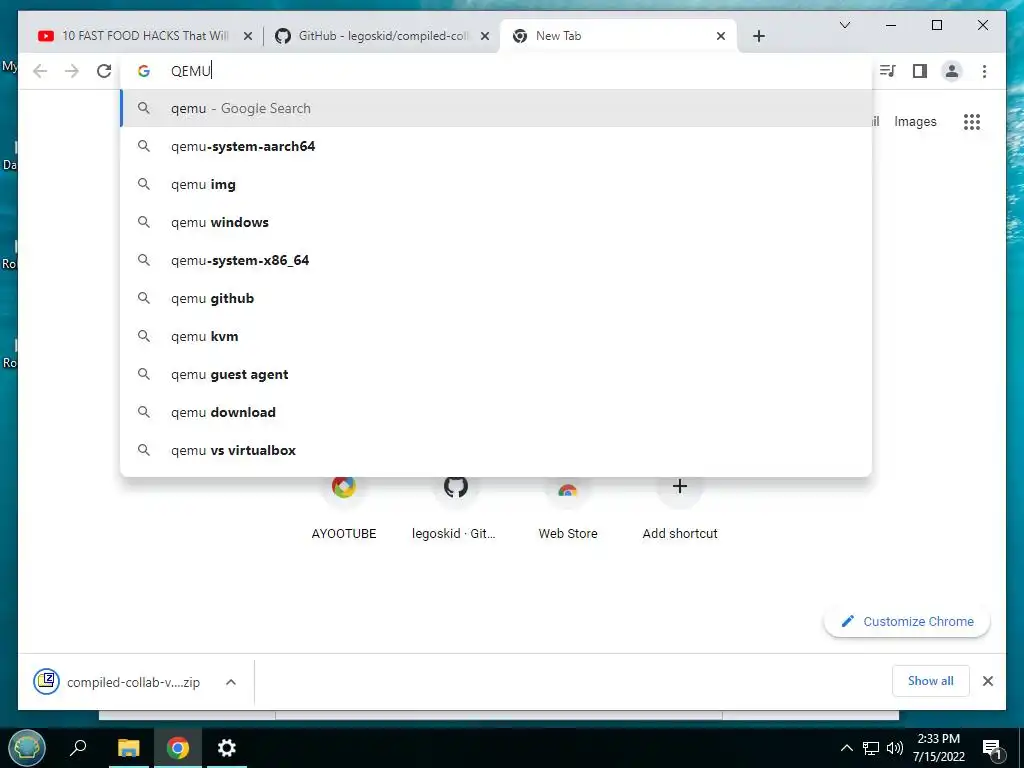Choose the qemu-system-x86_64 suggestion

496,260
